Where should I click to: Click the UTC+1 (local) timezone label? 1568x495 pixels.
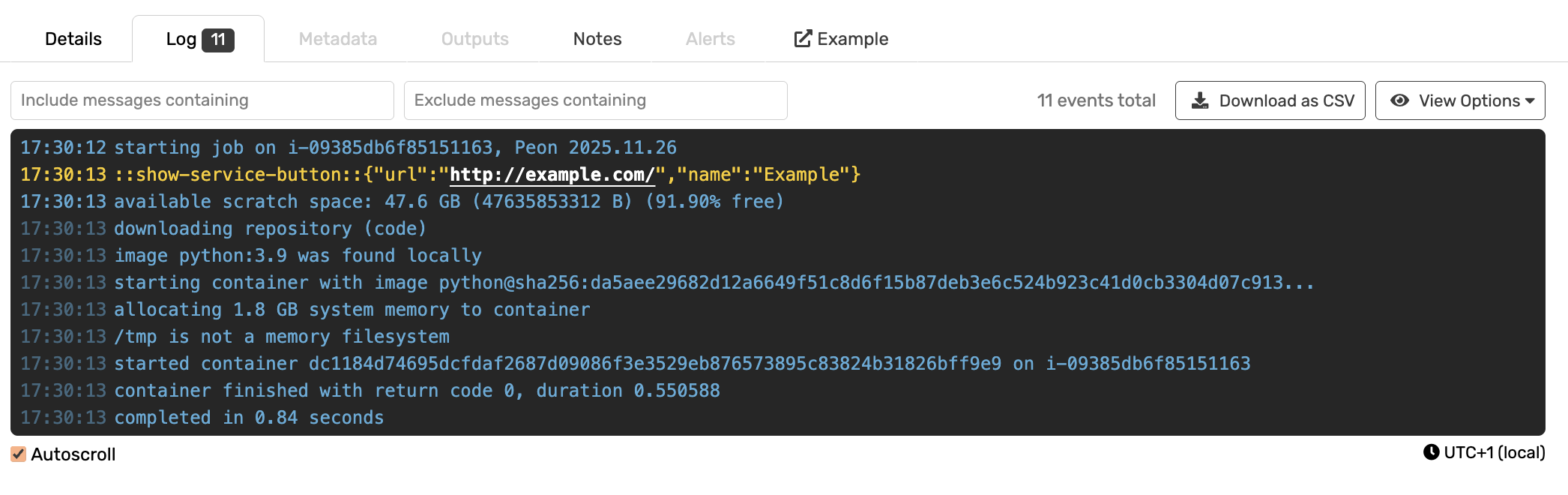coord(1495,452)
